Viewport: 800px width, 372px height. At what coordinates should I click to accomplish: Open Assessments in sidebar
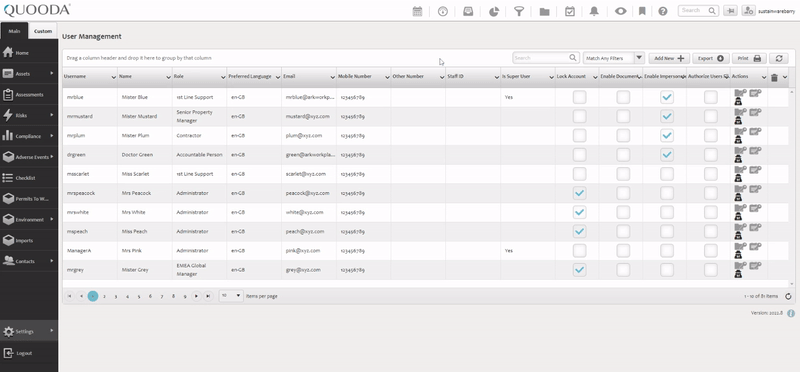[x=29, y=94]
